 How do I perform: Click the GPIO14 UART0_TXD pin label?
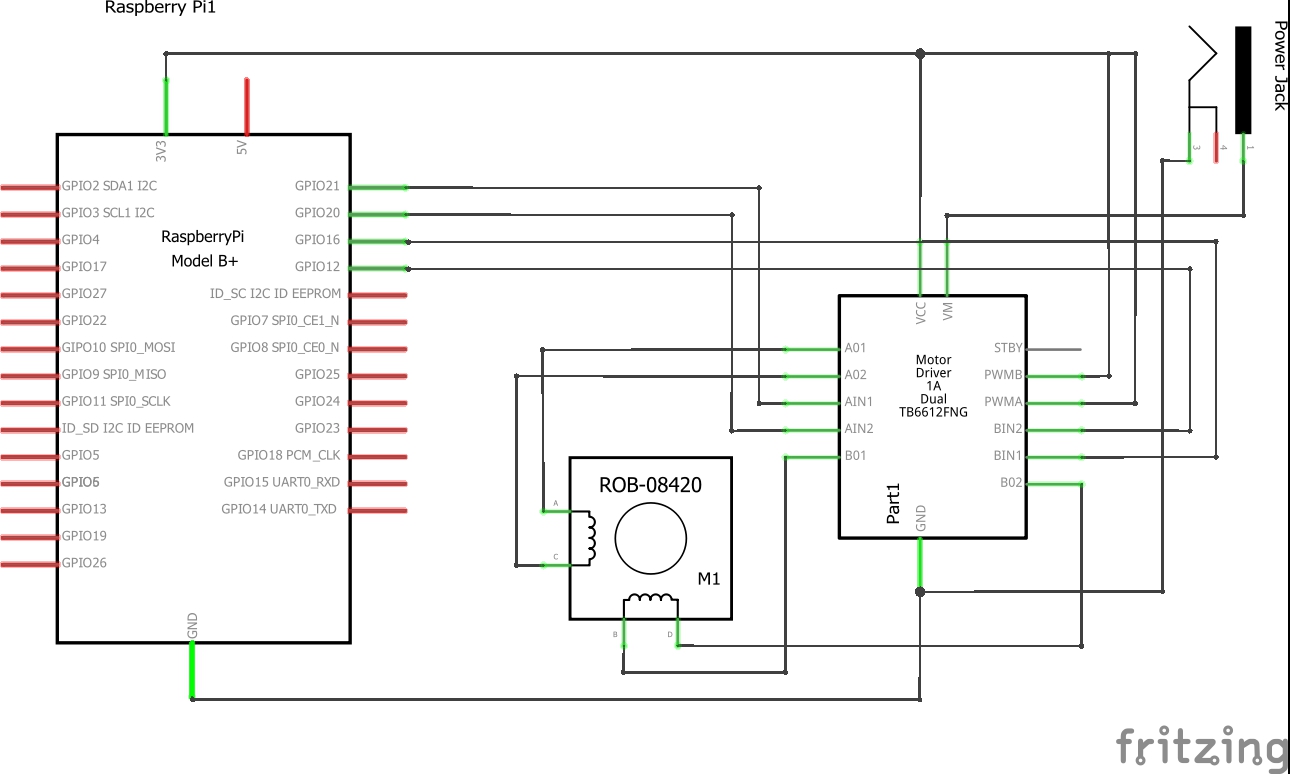[281, 509]
